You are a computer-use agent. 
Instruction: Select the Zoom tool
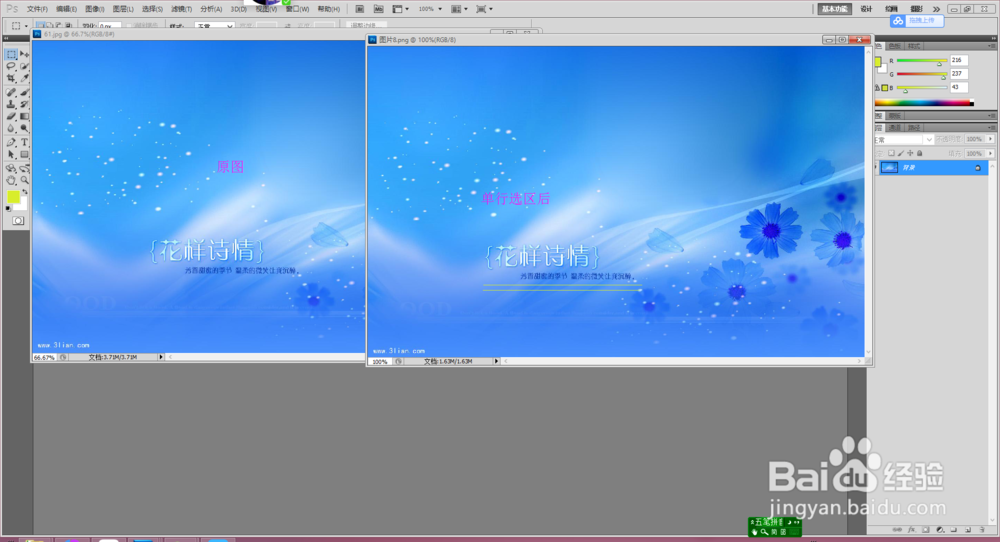pyautogui.click(x=24, y=181)
